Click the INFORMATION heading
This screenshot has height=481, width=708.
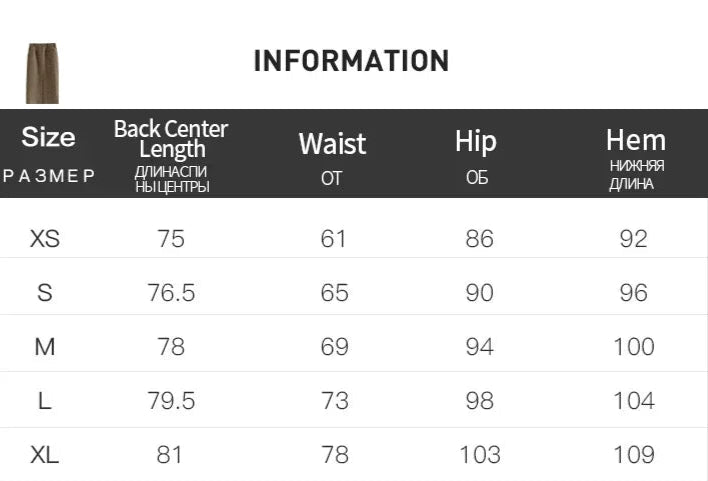point(351,61)
